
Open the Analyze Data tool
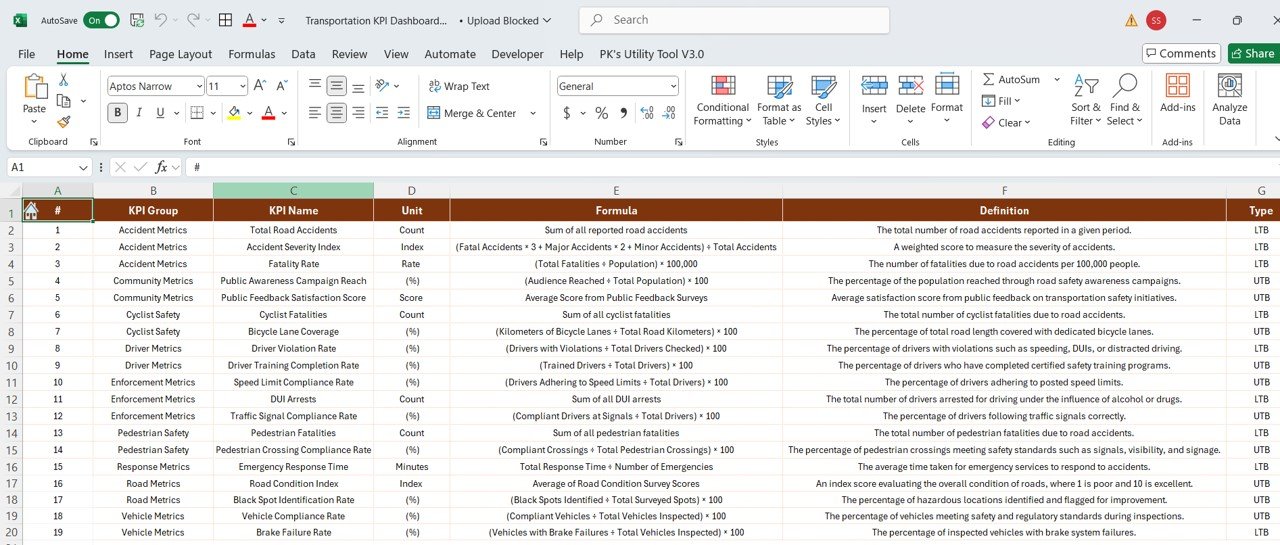pos(1229,100)
